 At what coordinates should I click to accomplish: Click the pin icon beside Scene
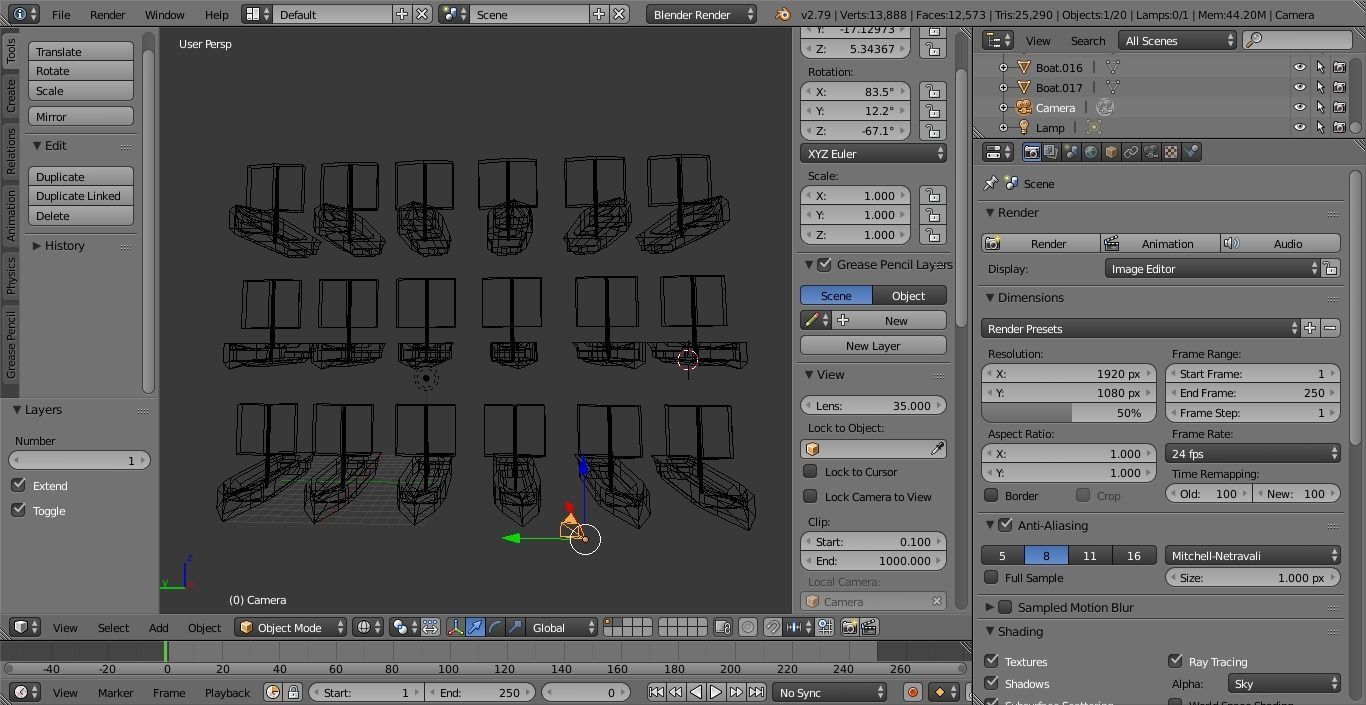tap(991, 184)
